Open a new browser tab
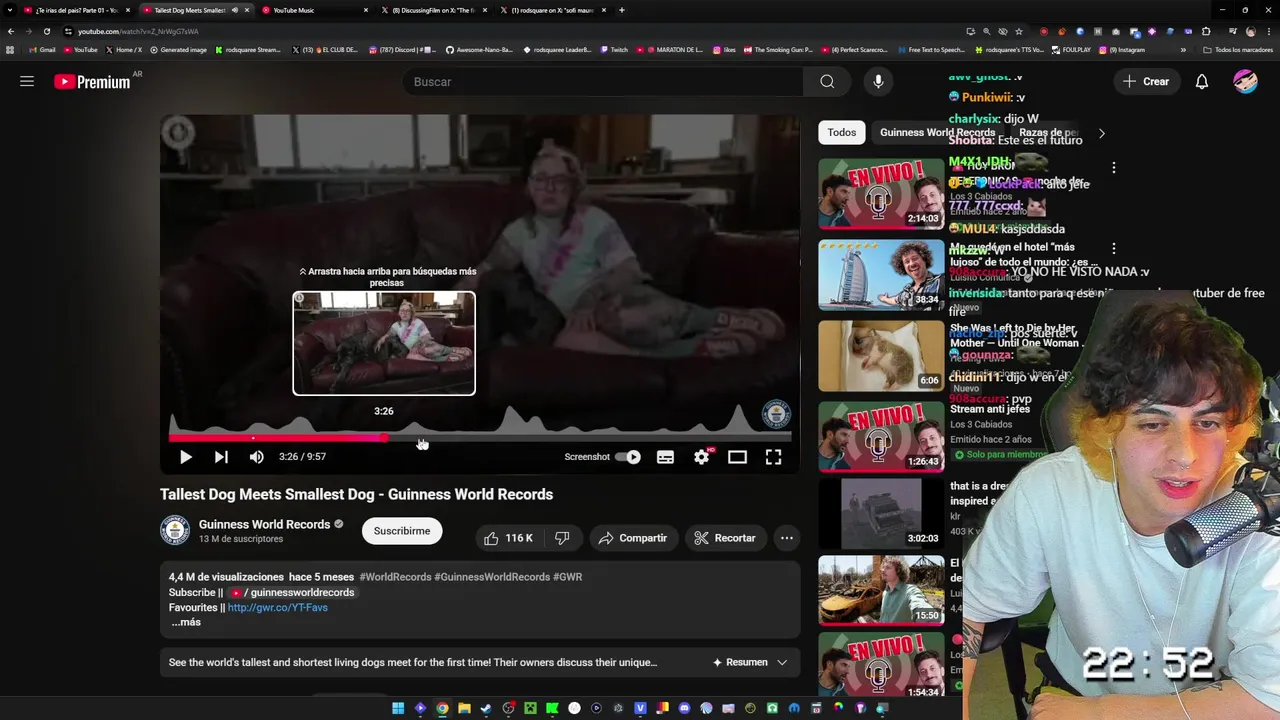The width and height of the screenshot is (1280, 720). point(622,10)
